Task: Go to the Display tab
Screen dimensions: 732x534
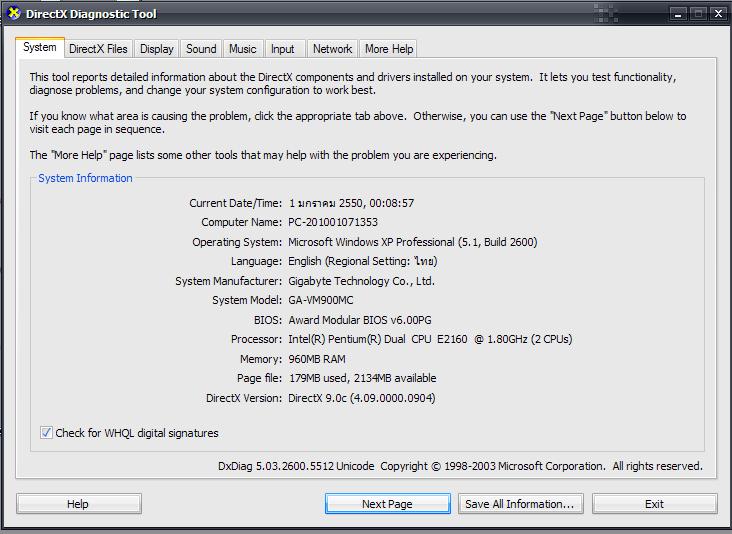Action: pos(157,49)
